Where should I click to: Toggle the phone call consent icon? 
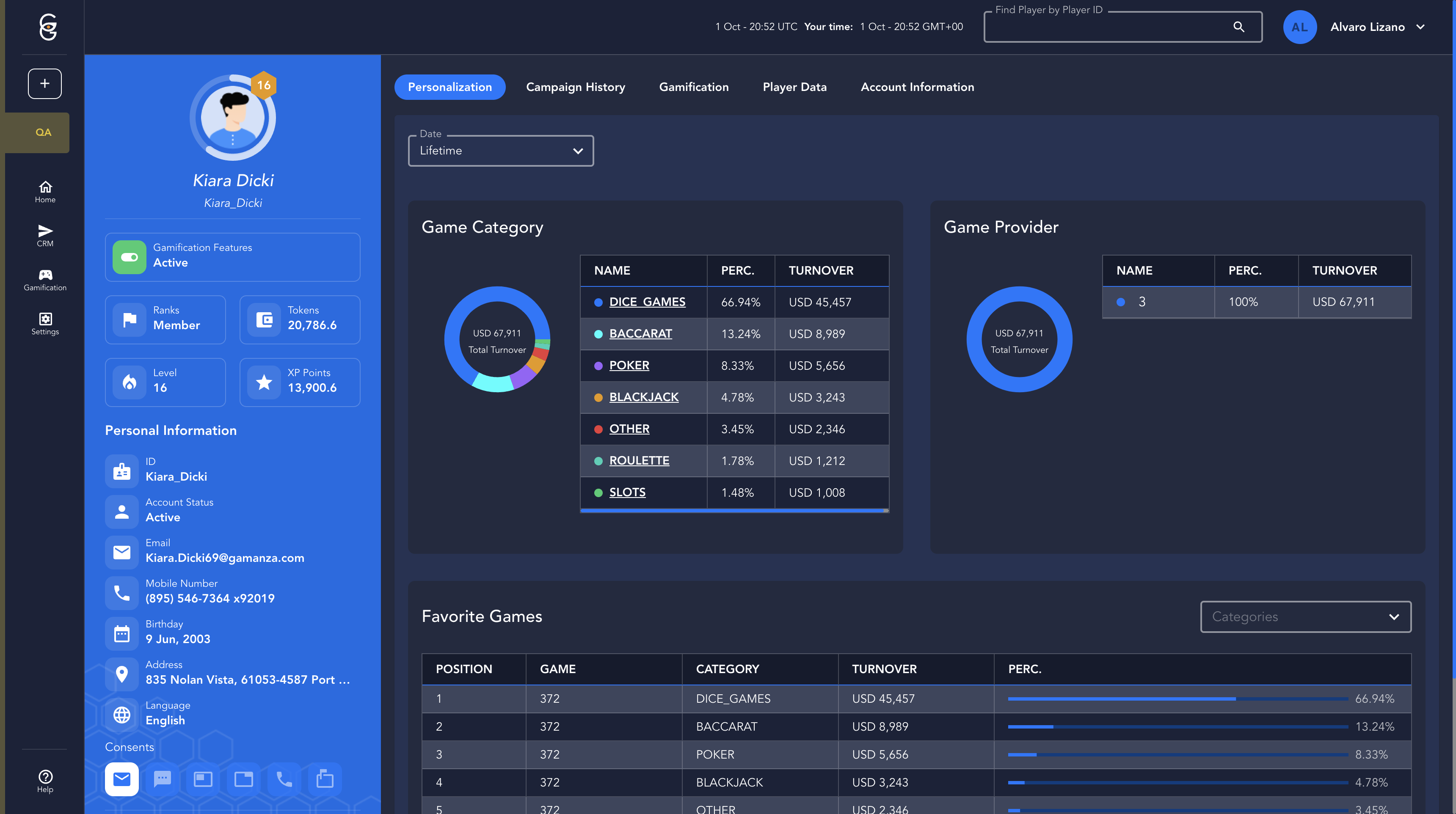(284, 779)
